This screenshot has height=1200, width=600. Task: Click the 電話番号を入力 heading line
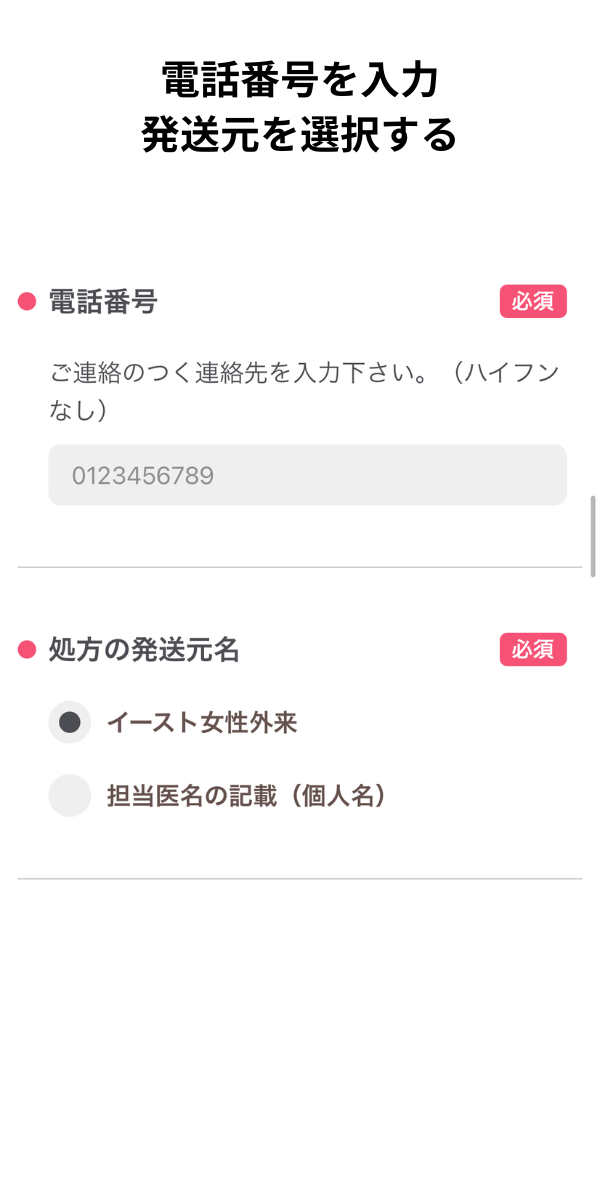point(300,80)
